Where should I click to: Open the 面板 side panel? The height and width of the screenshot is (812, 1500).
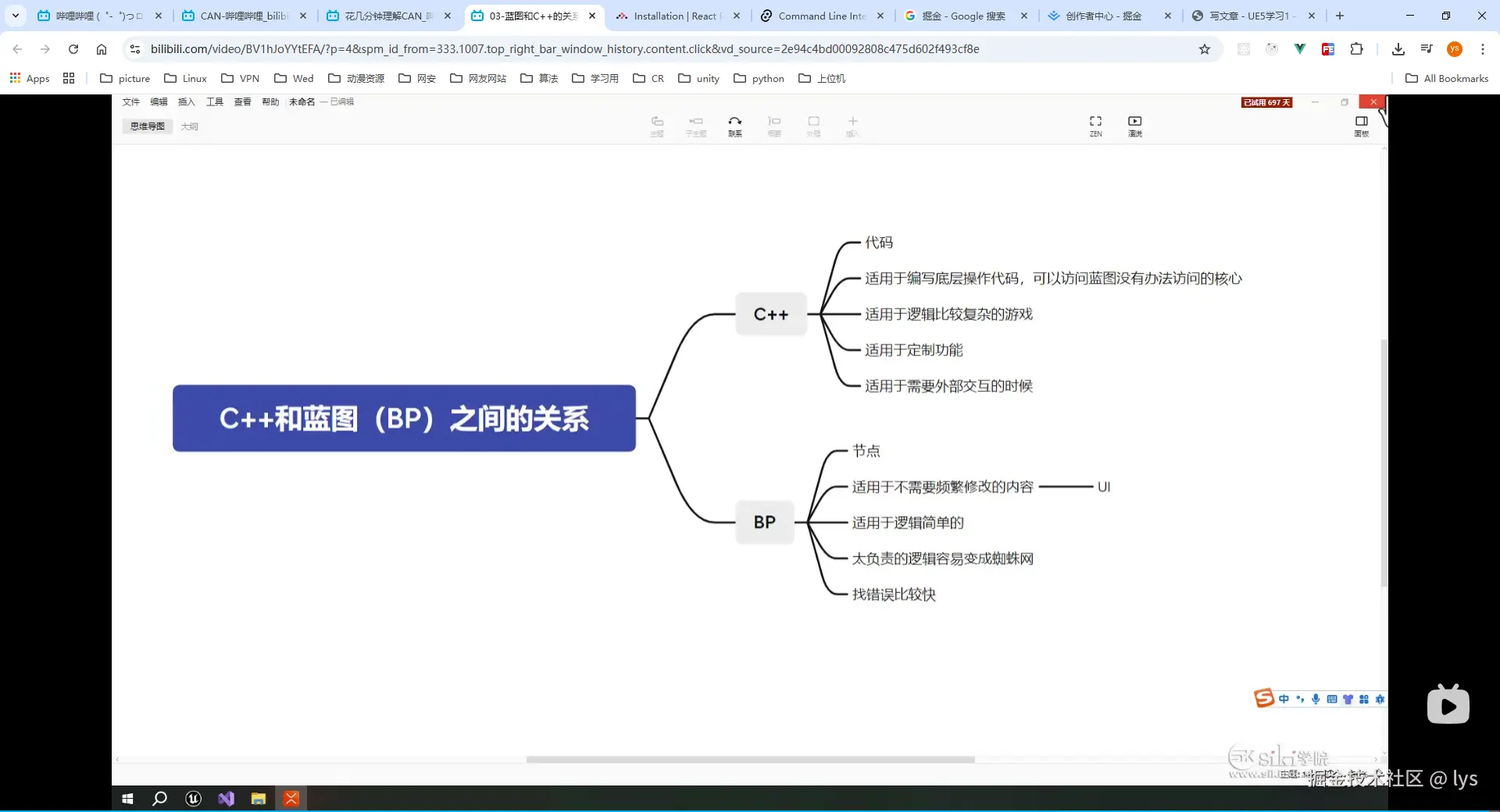(1361, 125)
